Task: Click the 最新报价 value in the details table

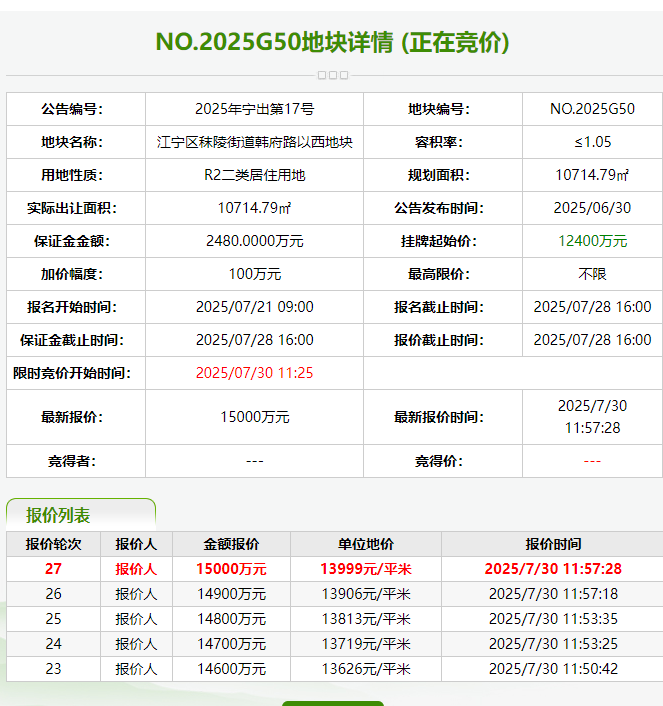Action: (x=254, y=417)
